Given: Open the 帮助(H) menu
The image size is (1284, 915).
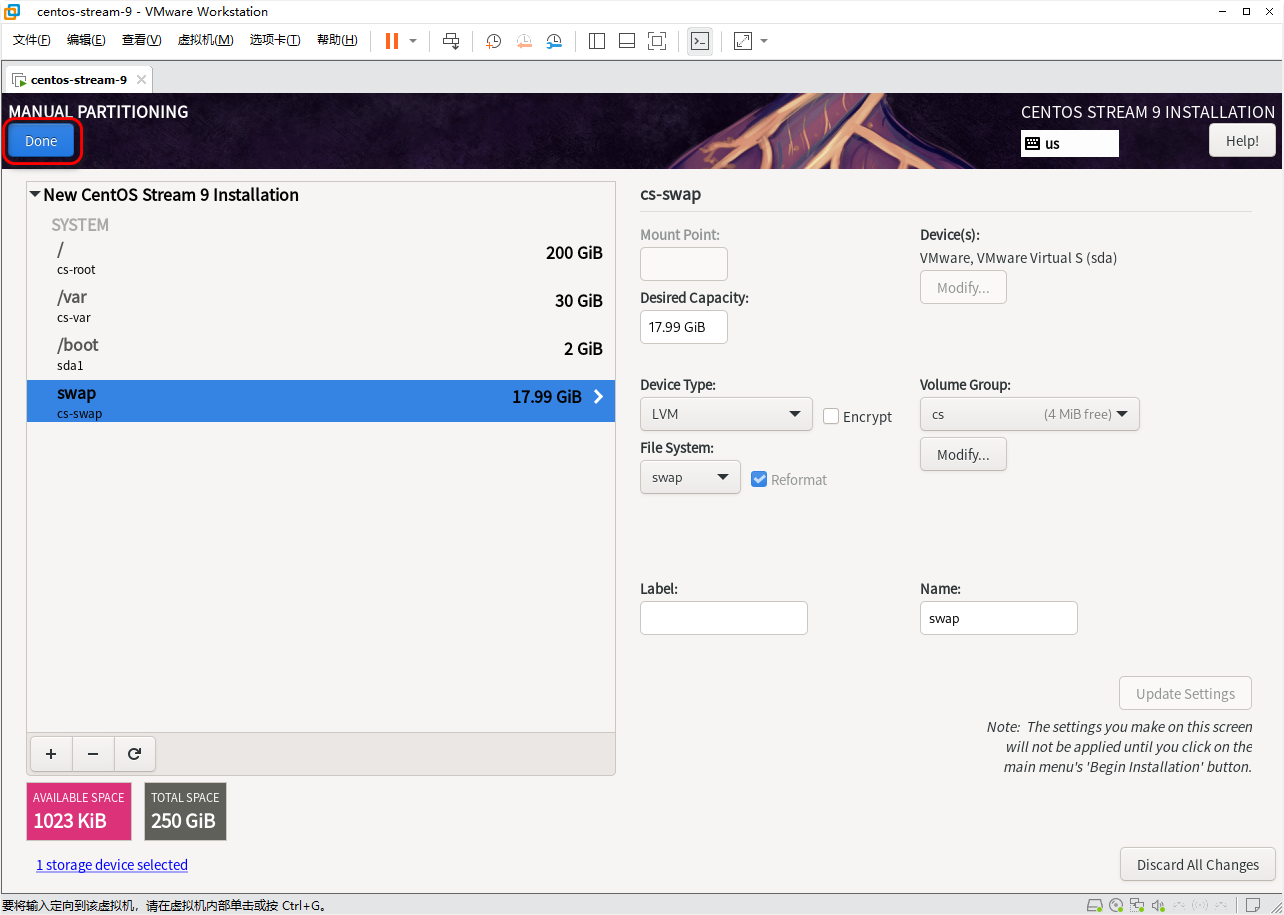Looking at the screenshot, I should click(x=337, y=40).
